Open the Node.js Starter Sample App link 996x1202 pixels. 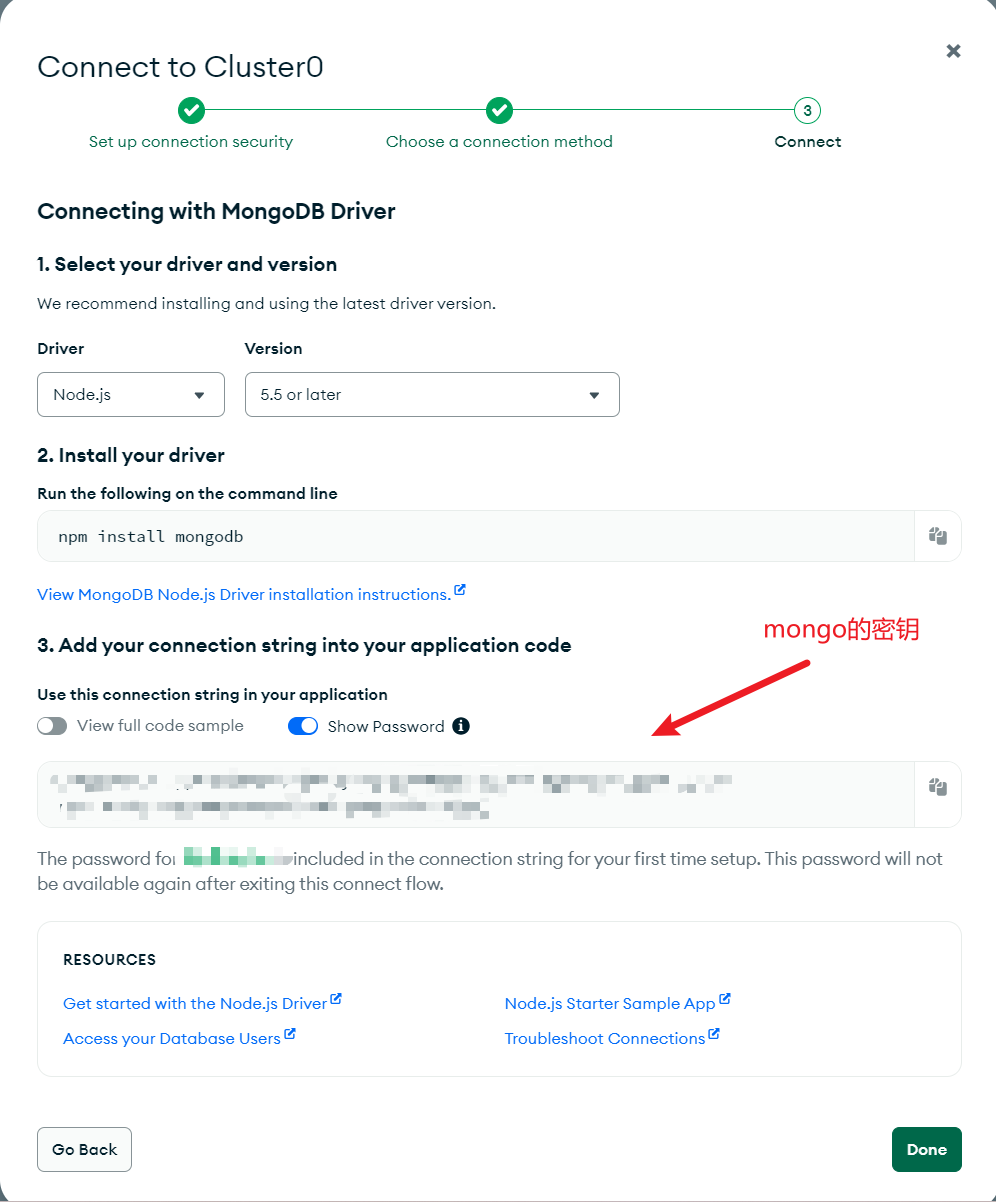click(610, 1004)
